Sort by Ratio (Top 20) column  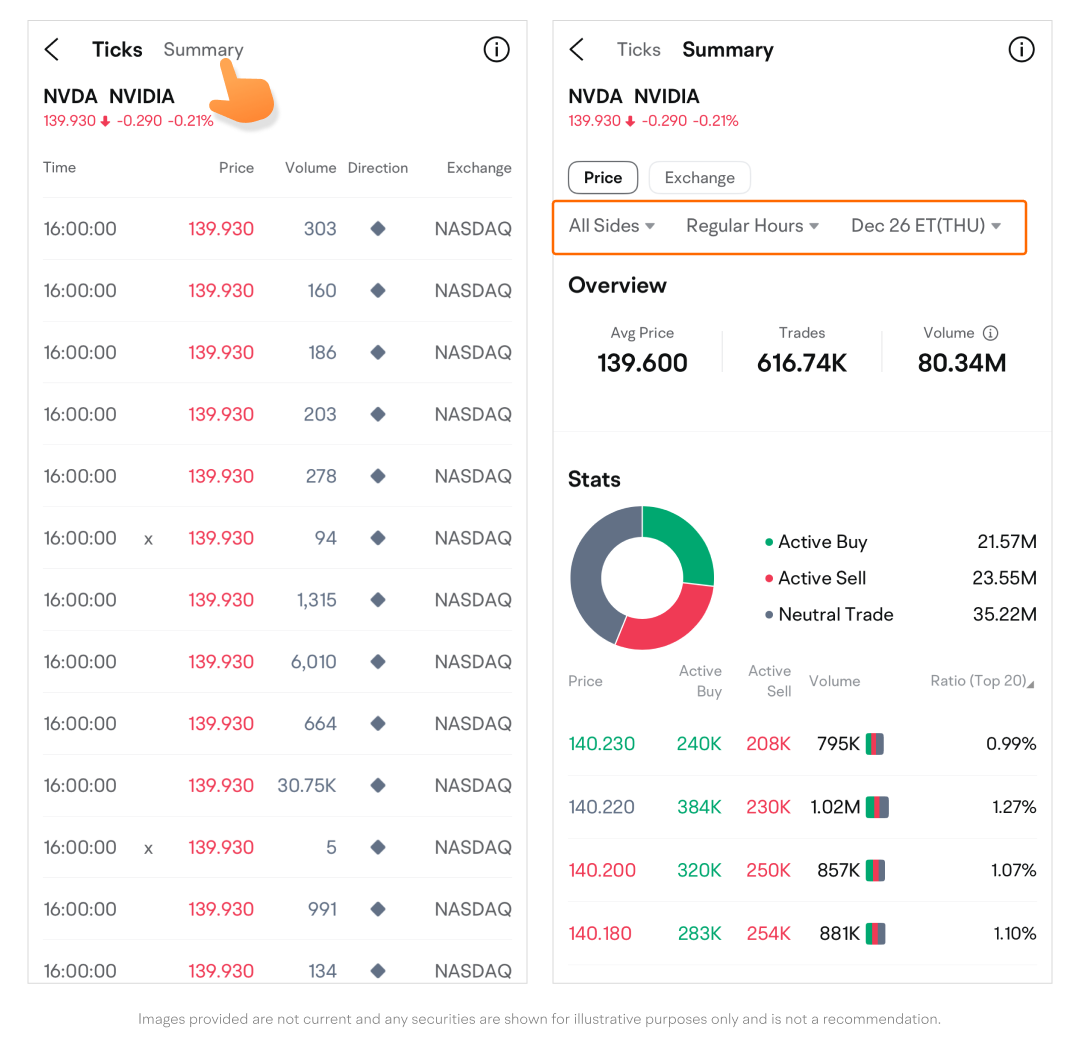point(982,681)
